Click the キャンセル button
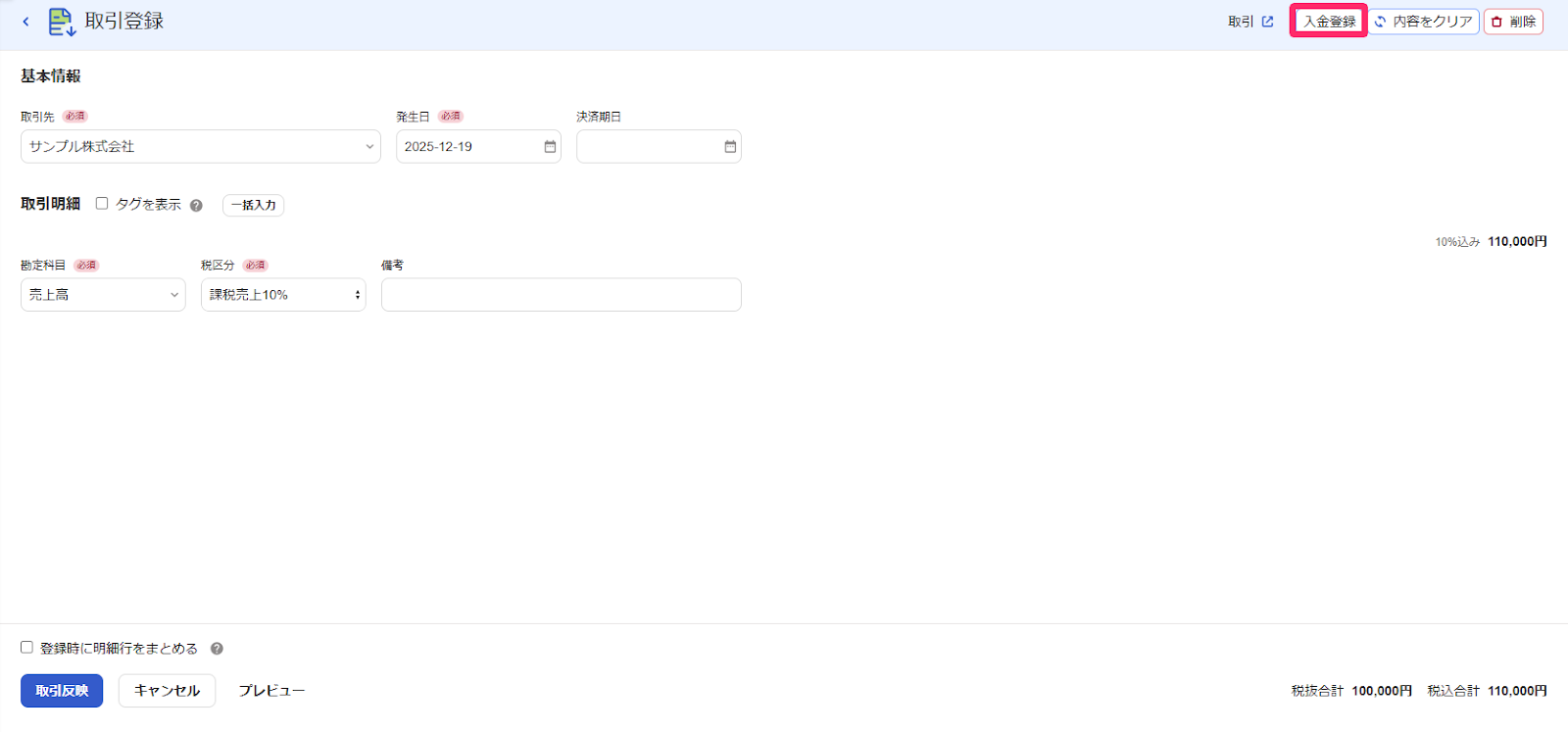This screenshot has height=732, width=1568. [x=167, y=691]
